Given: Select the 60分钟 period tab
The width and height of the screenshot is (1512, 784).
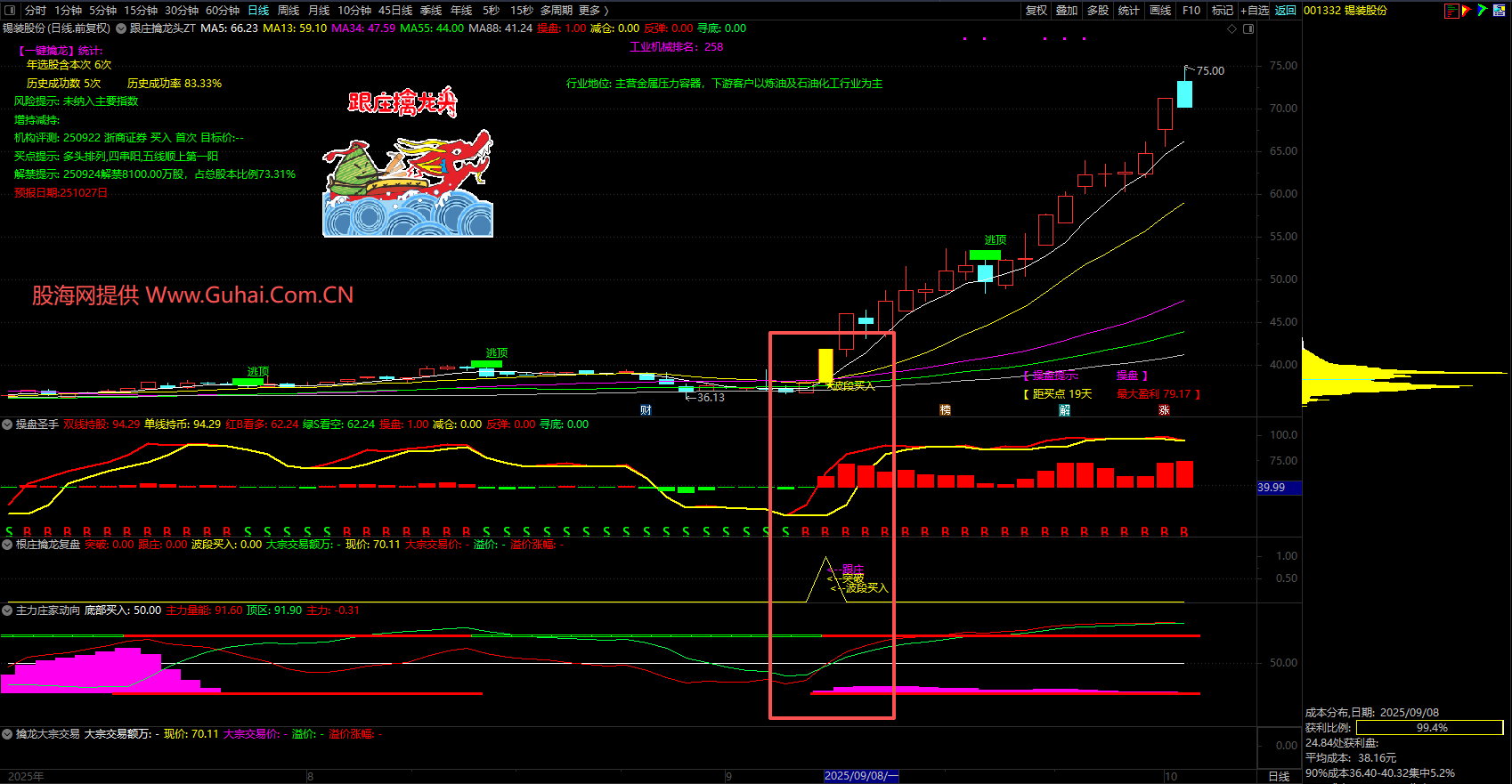Looking at the screenshot, I should pyautogui.click(x=223, y=11).
